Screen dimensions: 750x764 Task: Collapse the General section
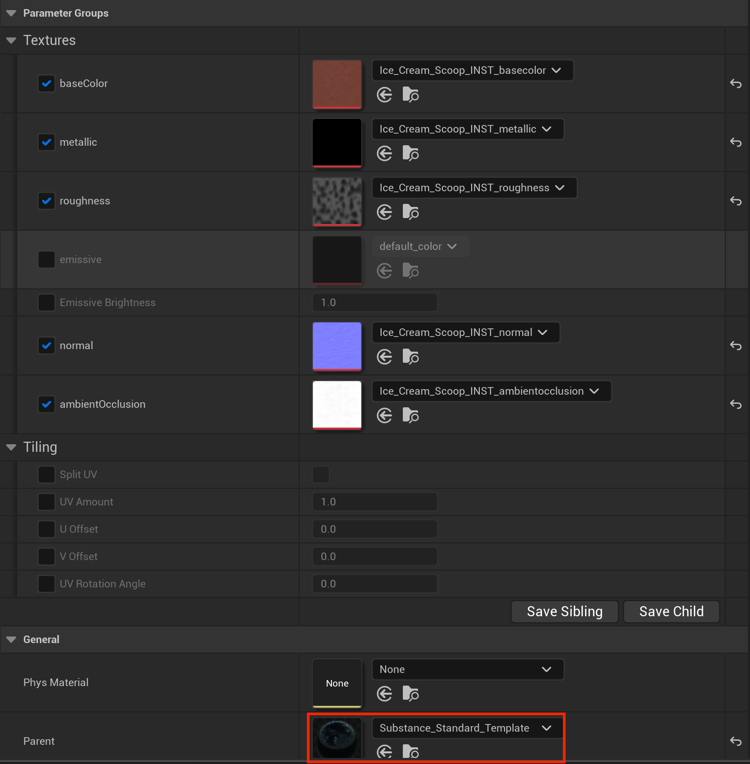[11, 639]
